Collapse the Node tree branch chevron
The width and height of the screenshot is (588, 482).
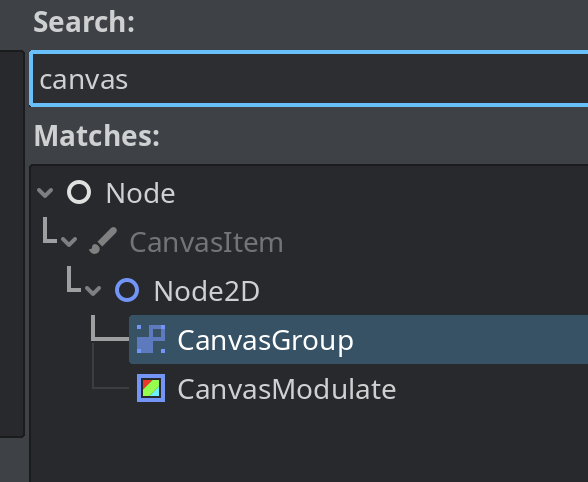tap(45, 193)
